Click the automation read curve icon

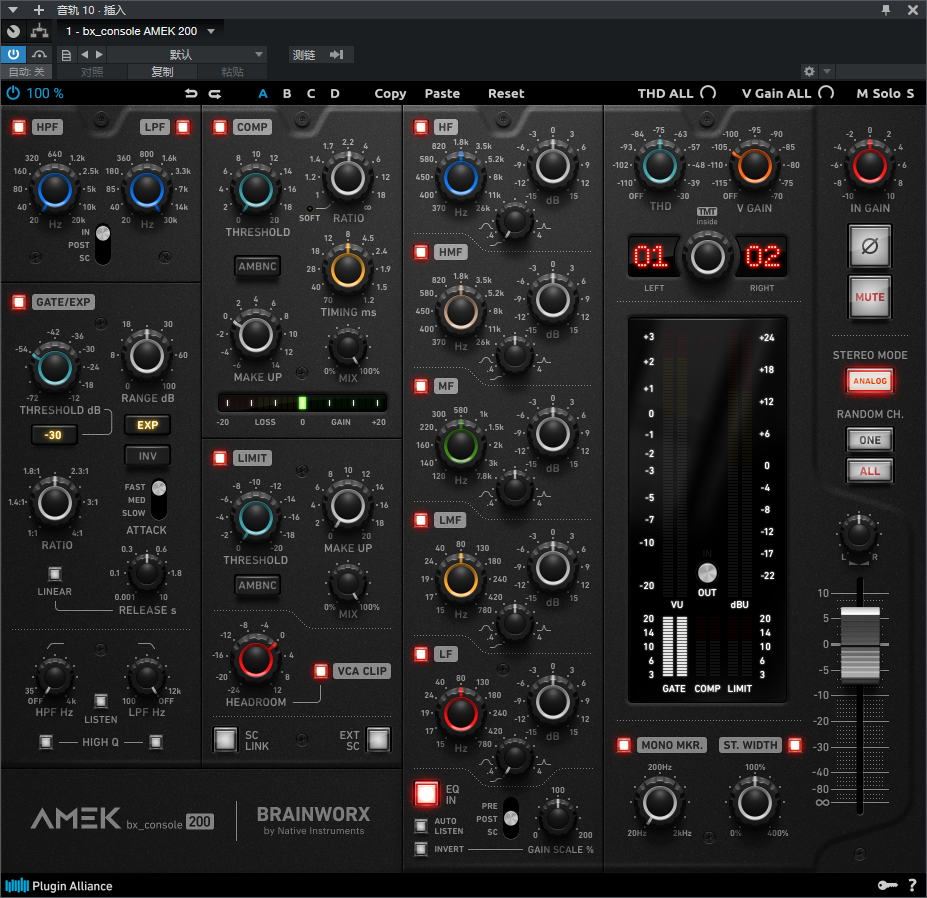tap(39, 54)
